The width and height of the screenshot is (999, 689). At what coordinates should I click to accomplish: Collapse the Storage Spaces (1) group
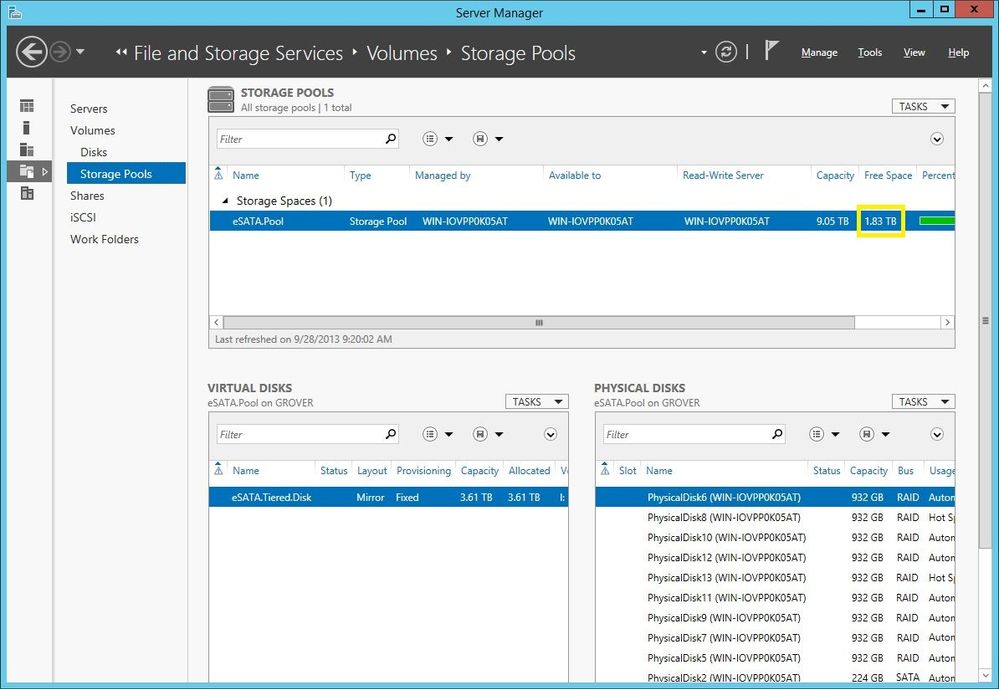[225, 201]
